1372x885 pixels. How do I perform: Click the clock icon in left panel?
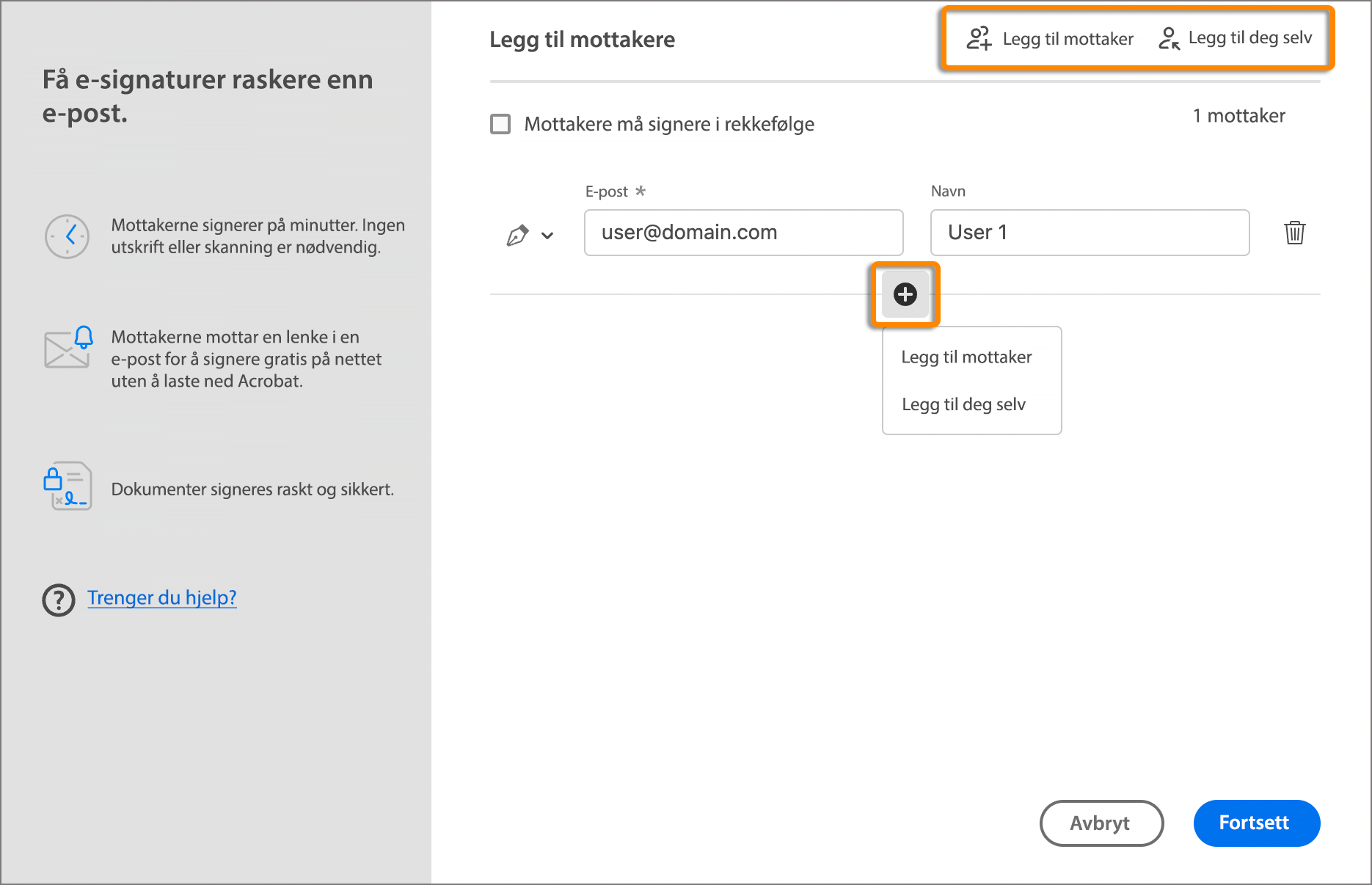(x=67, y=236)
